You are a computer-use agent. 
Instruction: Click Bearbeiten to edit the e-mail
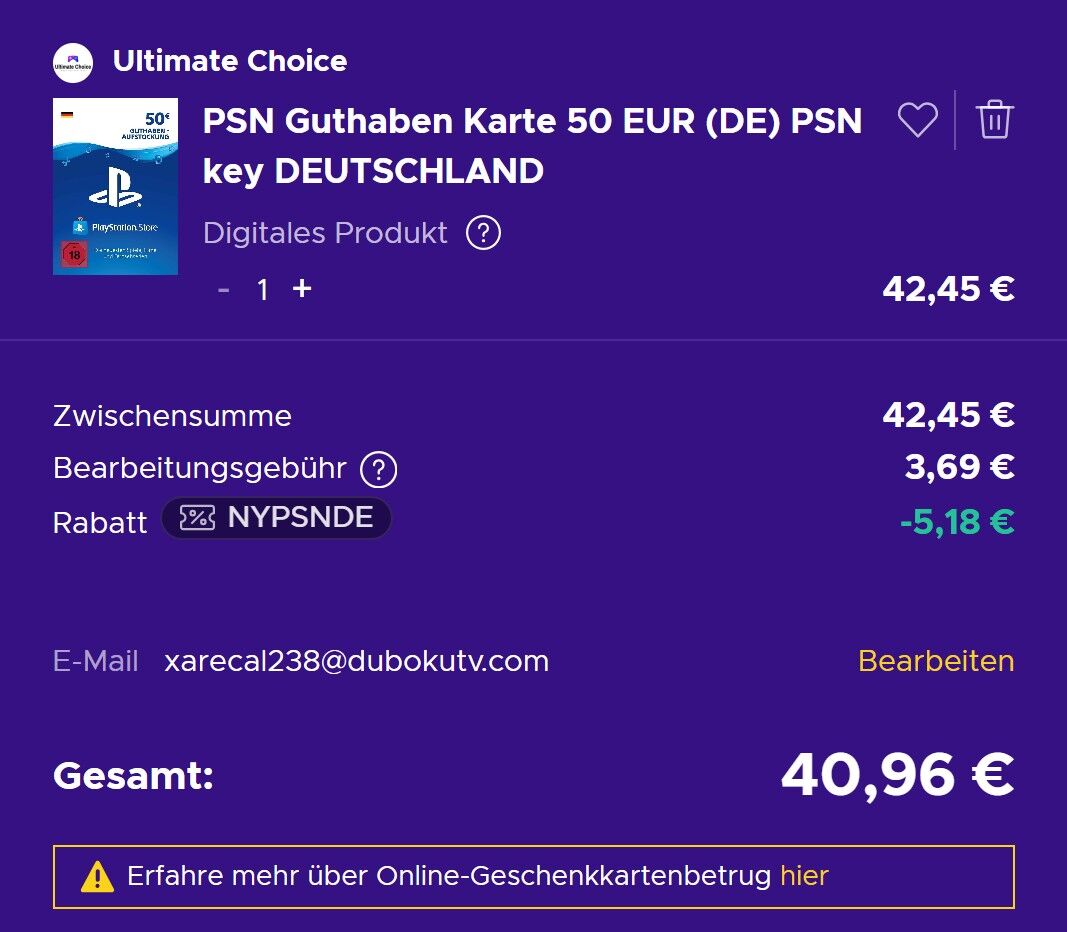coord(935,661)
